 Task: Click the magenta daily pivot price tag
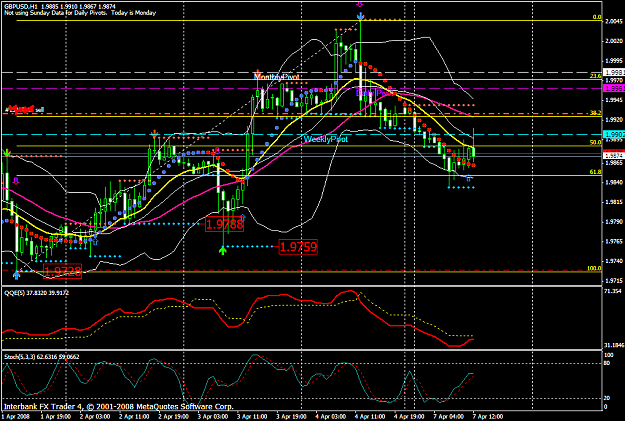click(x=614, y=89)
